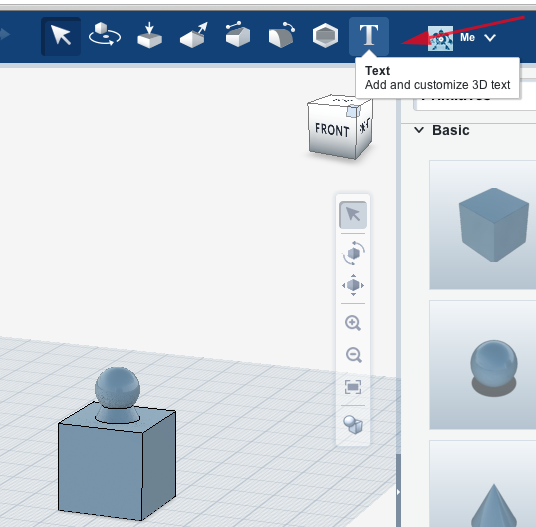Image resolution: width=536 pixels, height=527 pixels.
Task: Click the Basic section heading
Action: (451, 130)
